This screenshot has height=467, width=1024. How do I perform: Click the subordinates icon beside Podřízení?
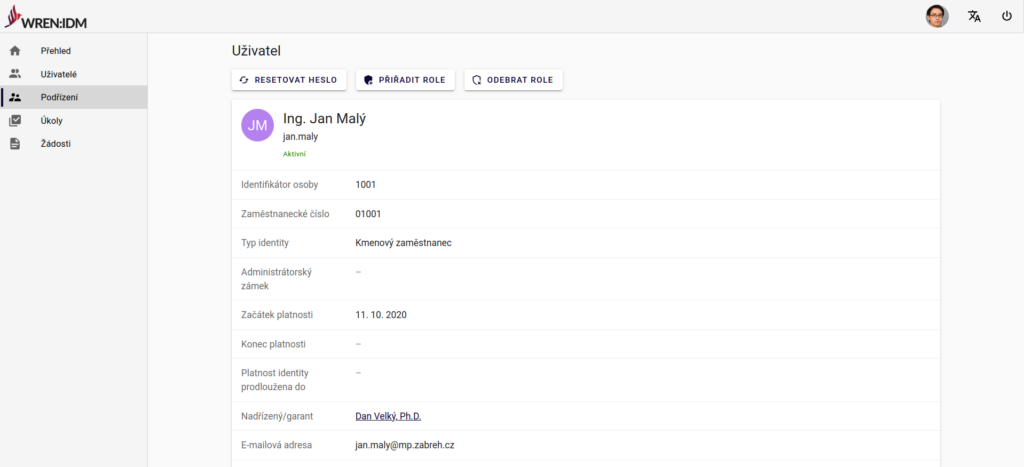click(x=15, y=97)
